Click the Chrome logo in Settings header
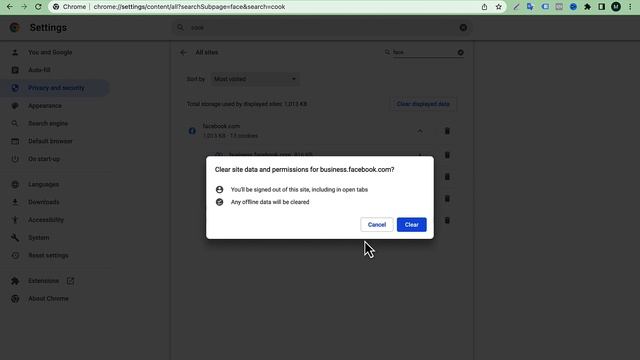 (15, 27)
